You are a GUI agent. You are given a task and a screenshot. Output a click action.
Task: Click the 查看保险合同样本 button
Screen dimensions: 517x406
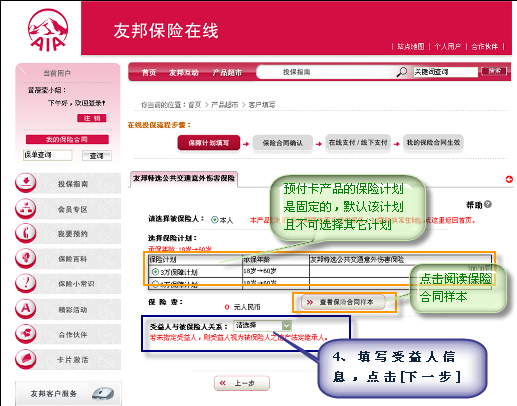343,302
